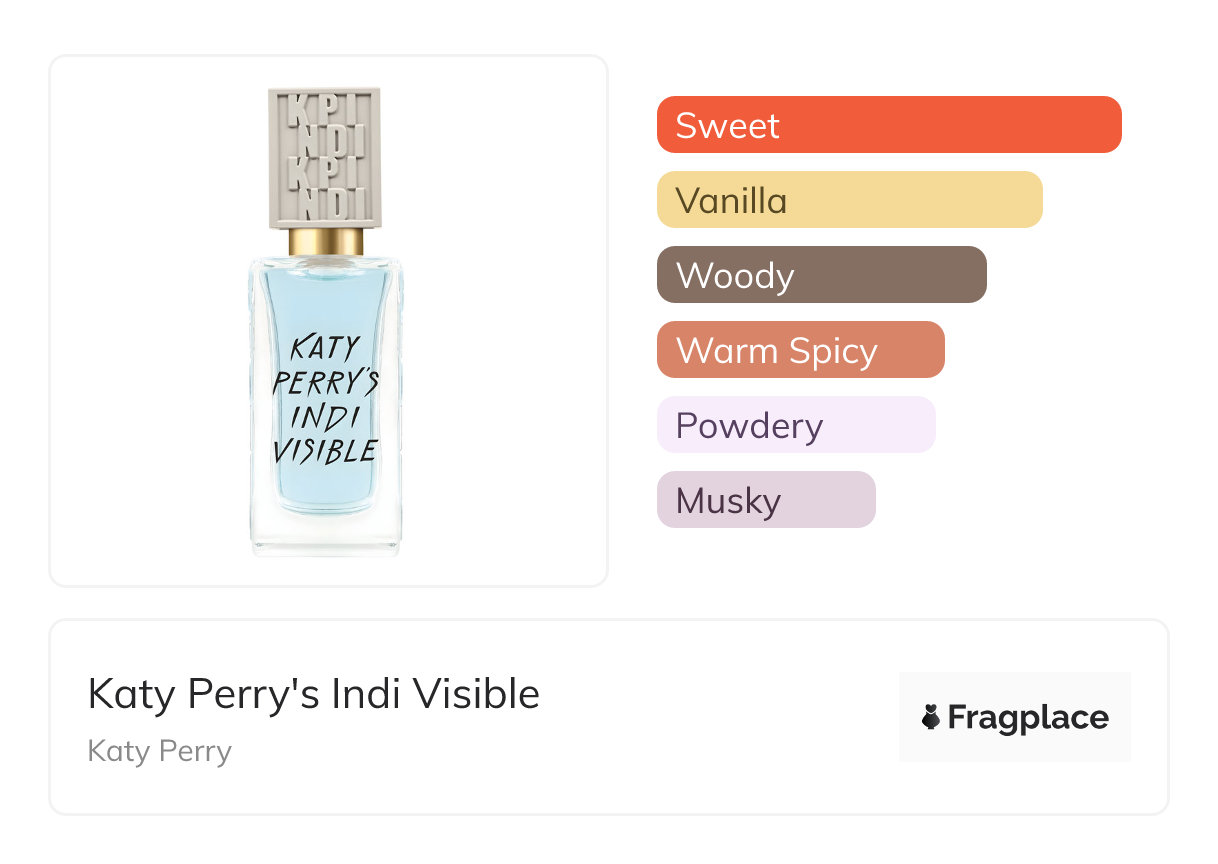Pick the Warm Spicy accord bar
This screenshot has height=864, width=1218.
(800, 350)
